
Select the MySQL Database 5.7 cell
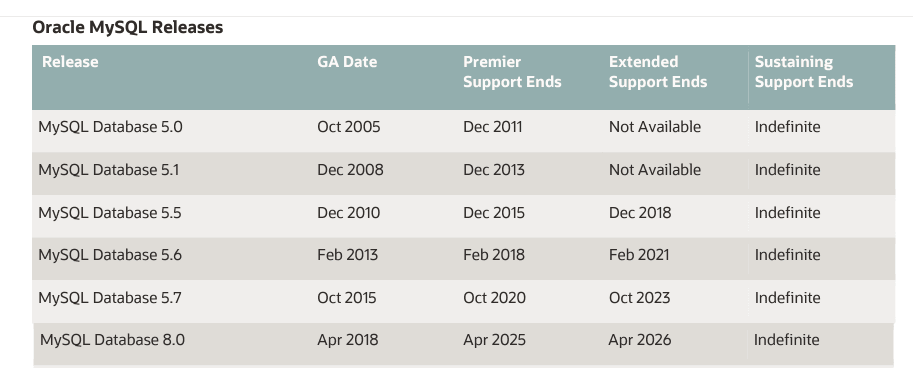[x=110, y=298]
